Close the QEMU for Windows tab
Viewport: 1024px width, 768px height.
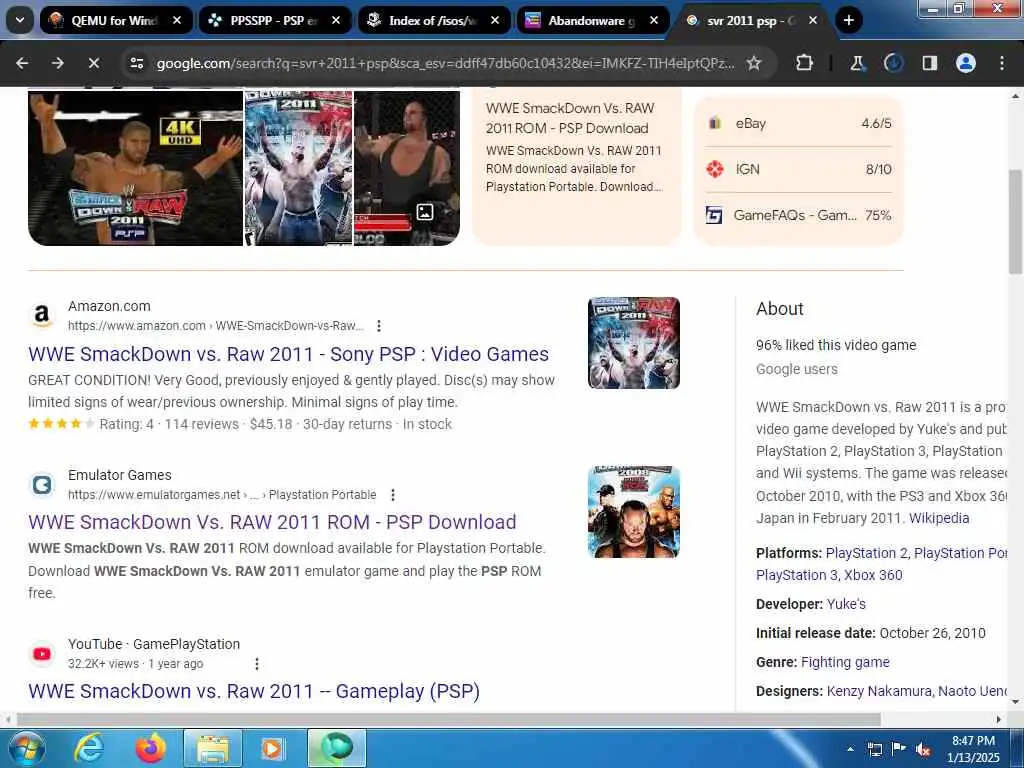[x=177, y=21]
